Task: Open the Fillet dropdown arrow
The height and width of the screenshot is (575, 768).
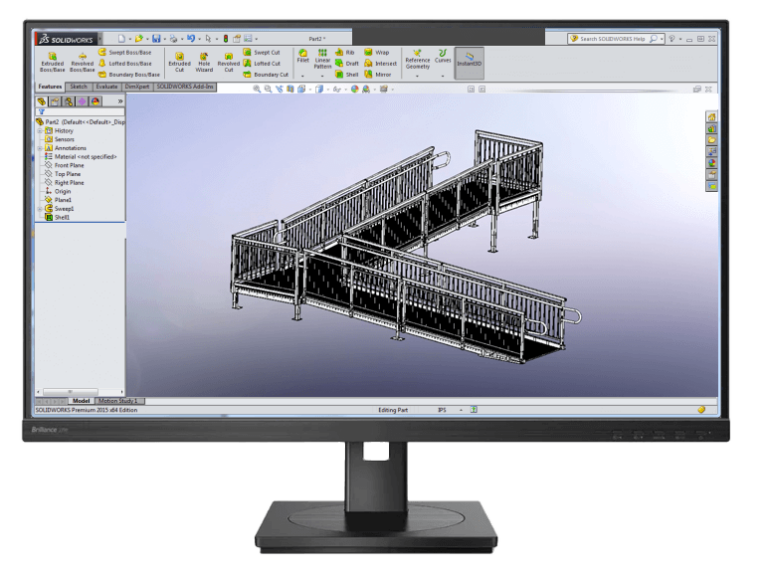Action: coord(303,76)
